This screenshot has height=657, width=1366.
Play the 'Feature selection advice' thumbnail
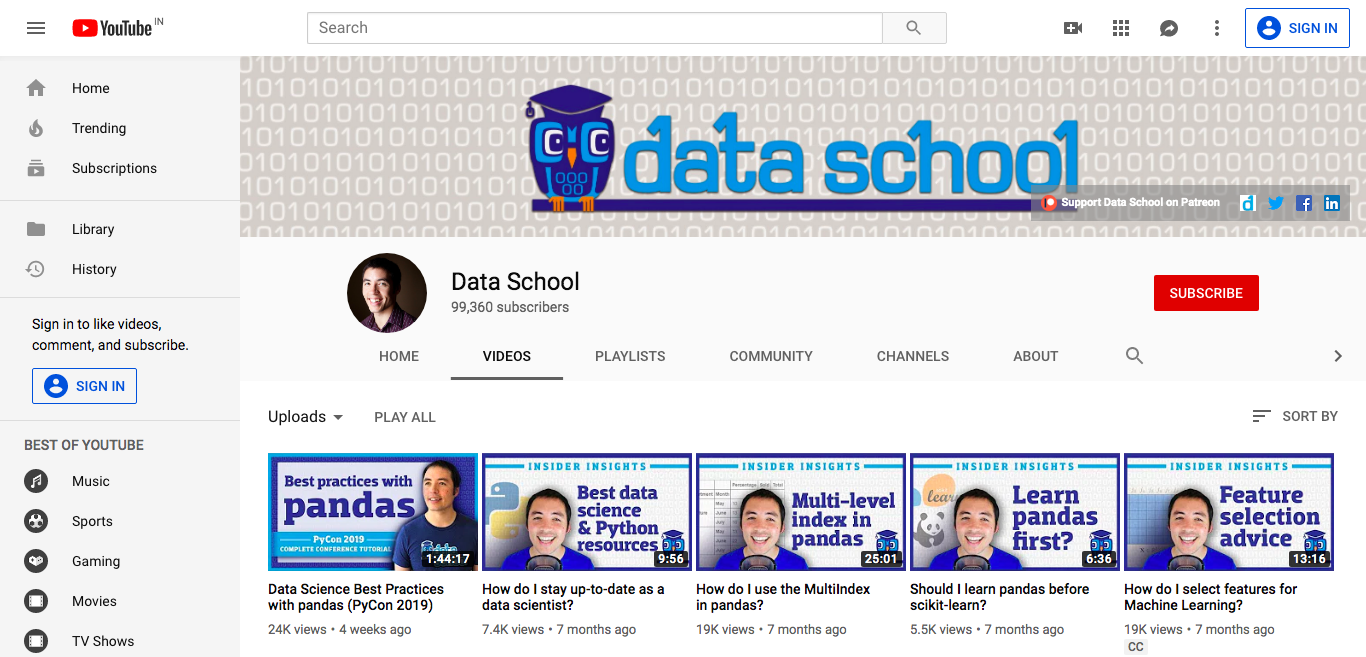click(x=1229, y=512)
